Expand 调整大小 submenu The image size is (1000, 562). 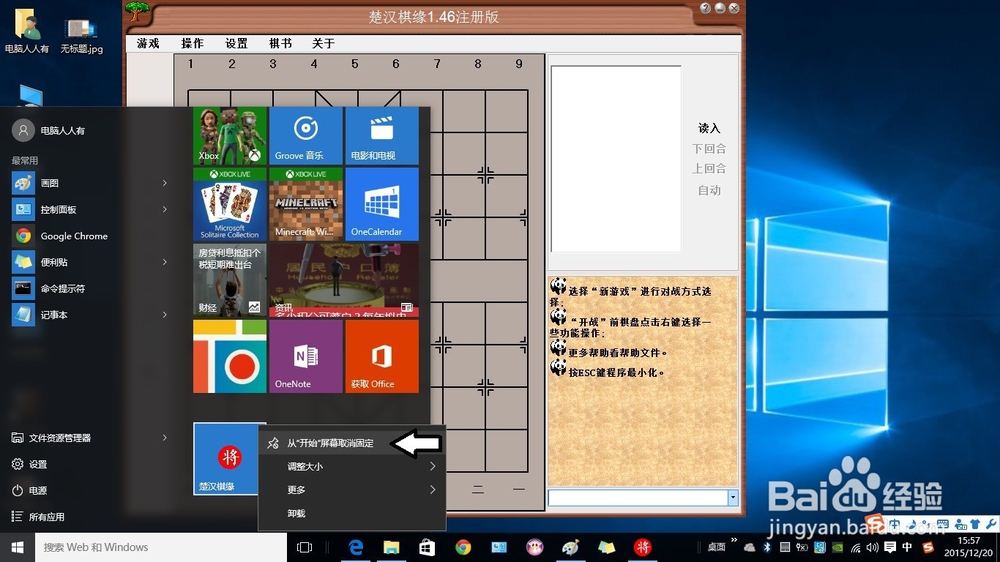[x=351, y=466]
